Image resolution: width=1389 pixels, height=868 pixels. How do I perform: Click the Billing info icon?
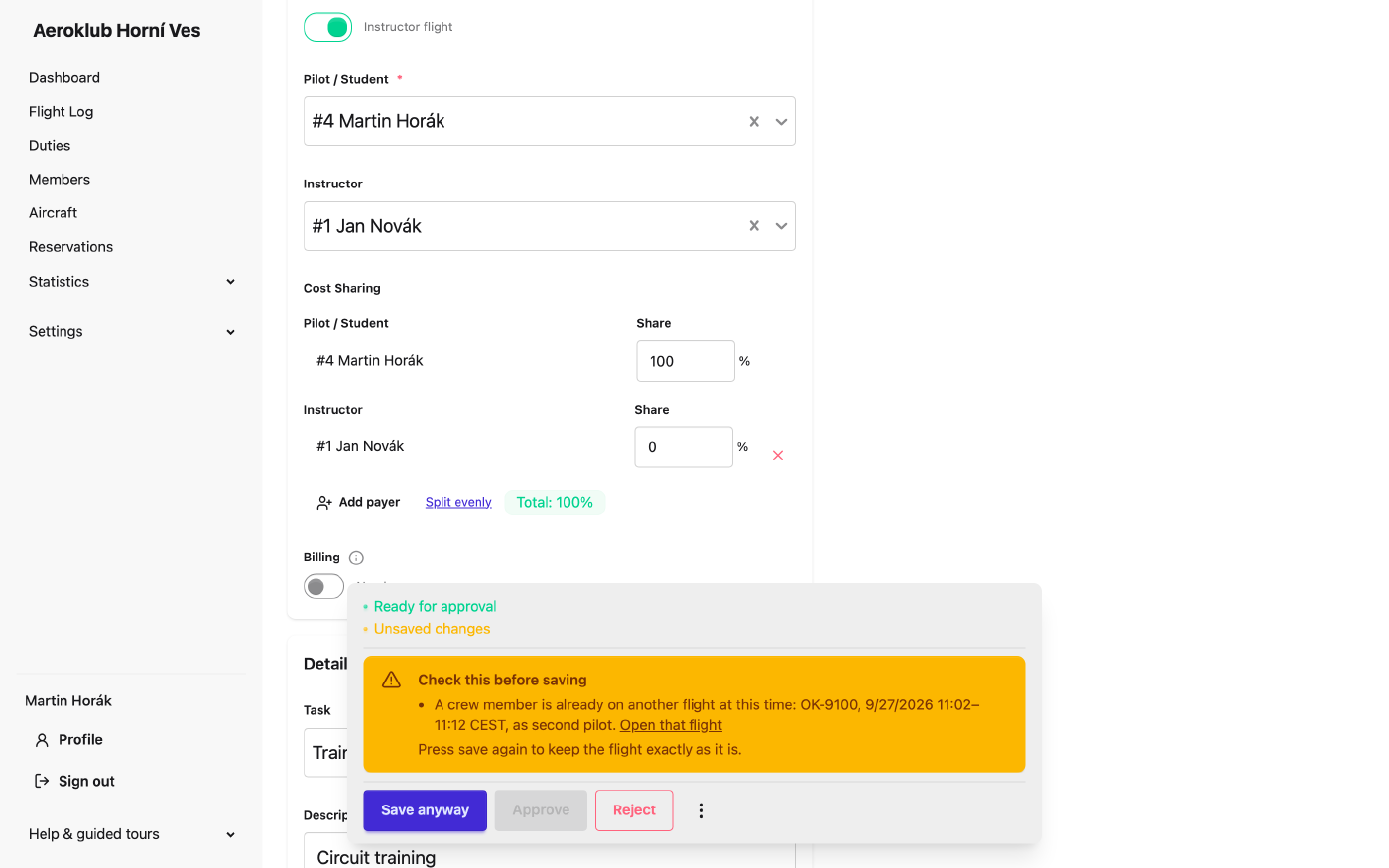pos(357,558)
